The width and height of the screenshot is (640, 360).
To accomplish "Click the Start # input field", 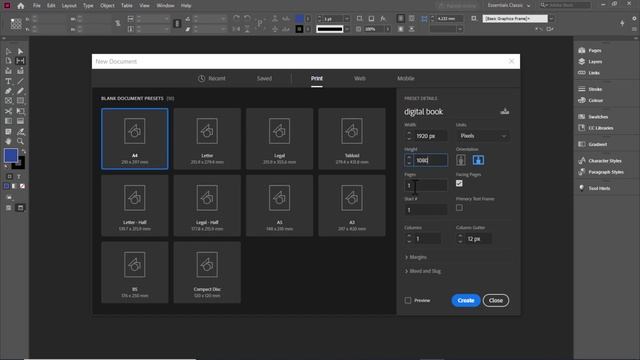I will [x=426, y=210].
